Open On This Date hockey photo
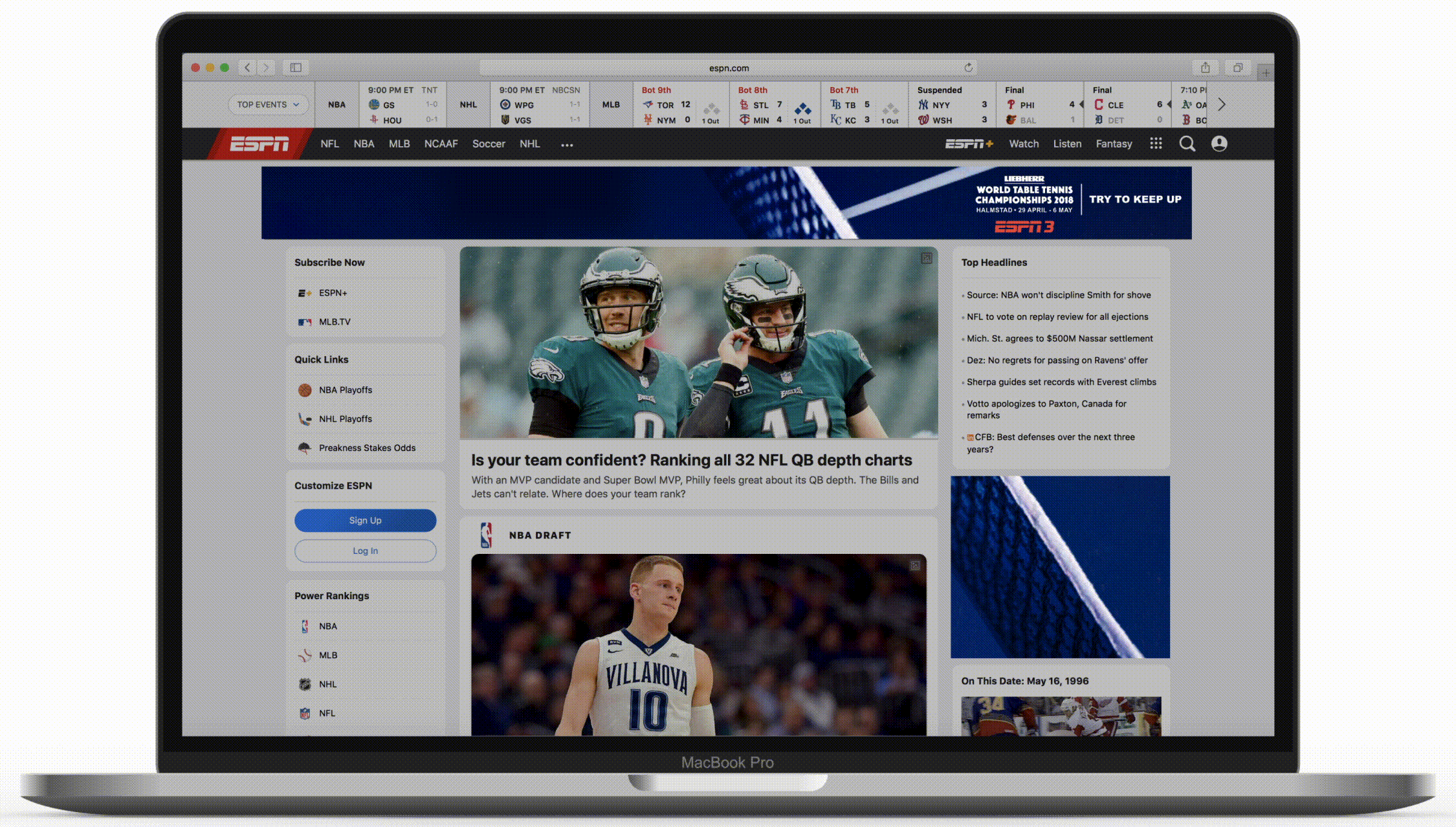 click(1061, 716)
